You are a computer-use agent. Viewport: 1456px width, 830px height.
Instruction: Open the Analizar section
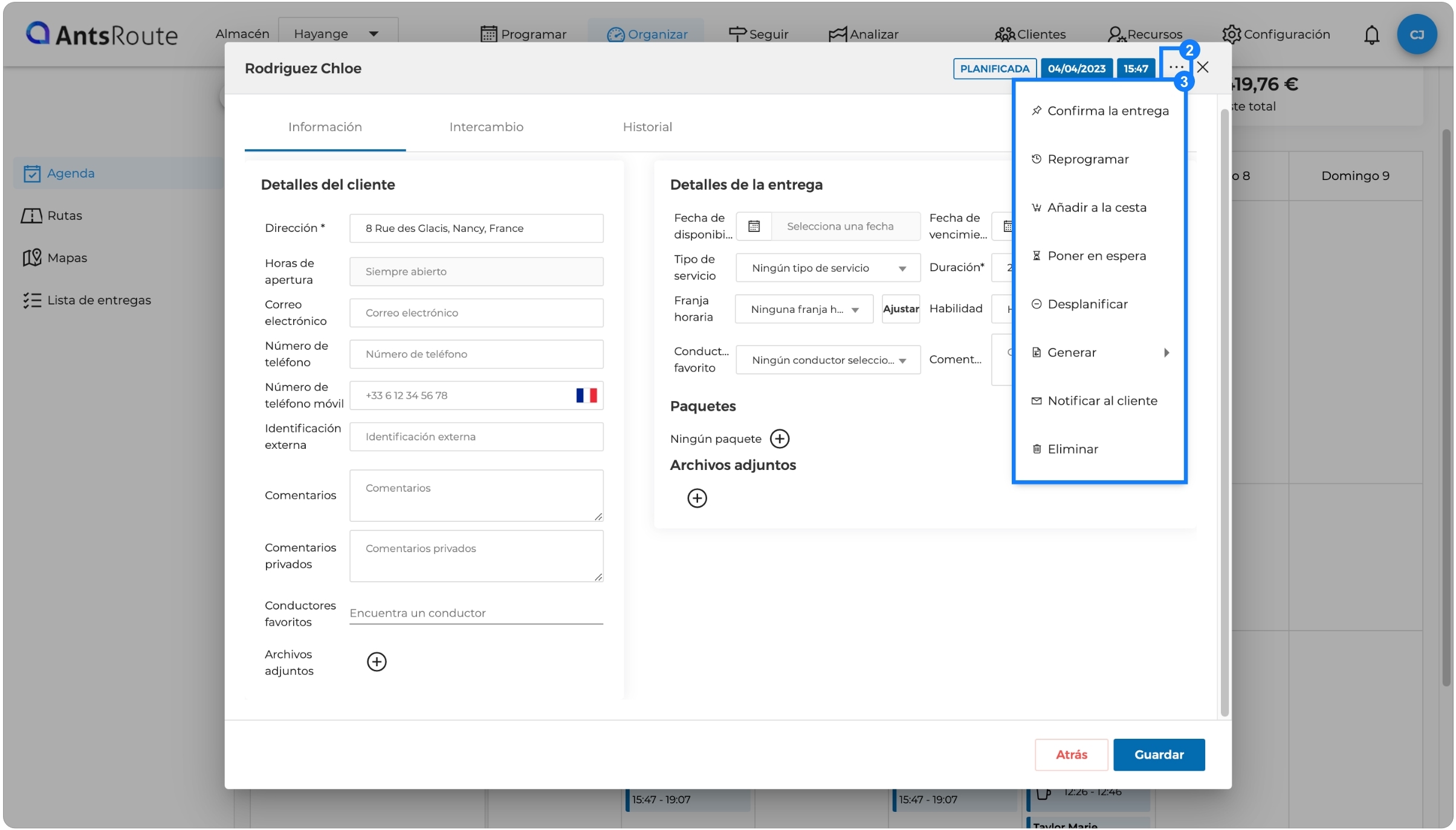(863, 34)
